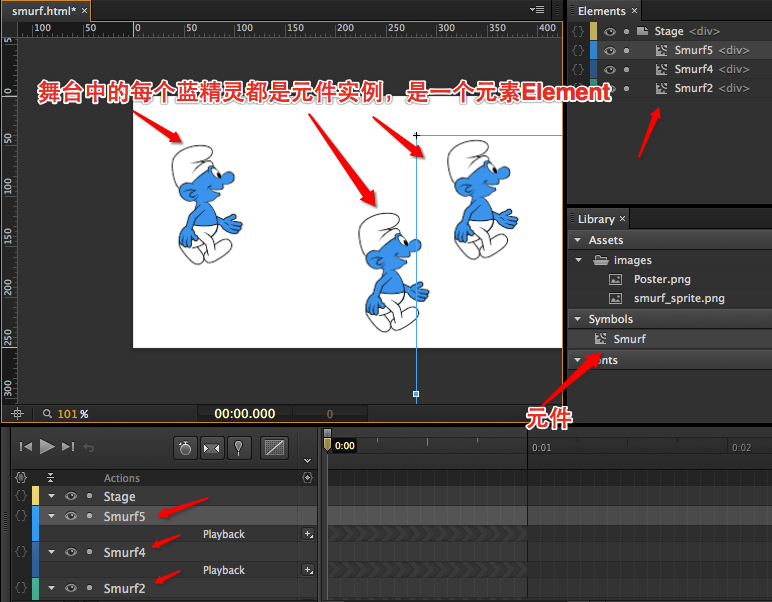Hide Smurf5 in the Elements panel
The width and height of the screenshot is (772, 602).
pyautogui.click(x=610, y=50)
